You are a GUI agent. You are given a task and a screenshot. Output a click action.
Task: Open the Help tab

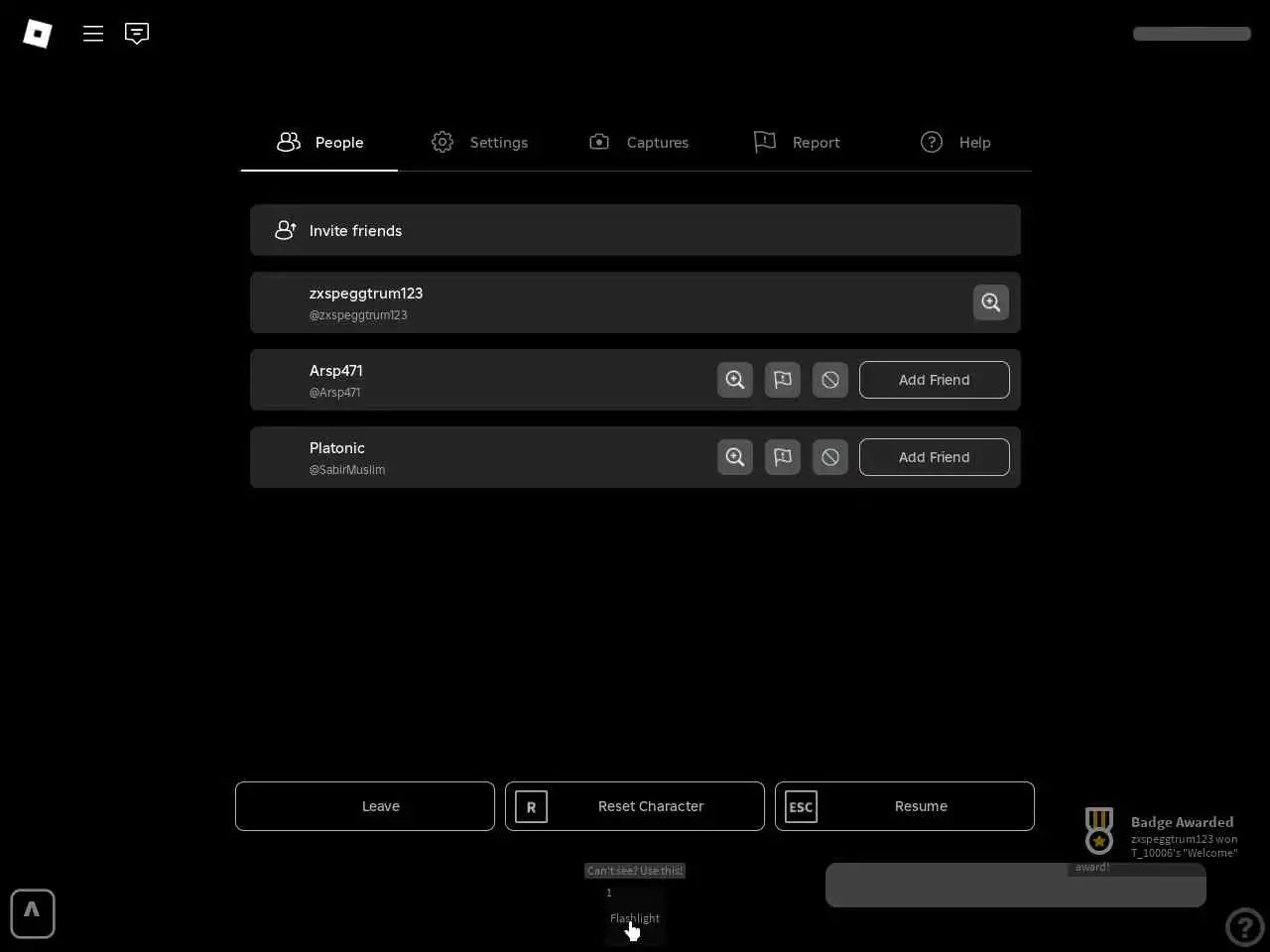[x=955, y=143]
